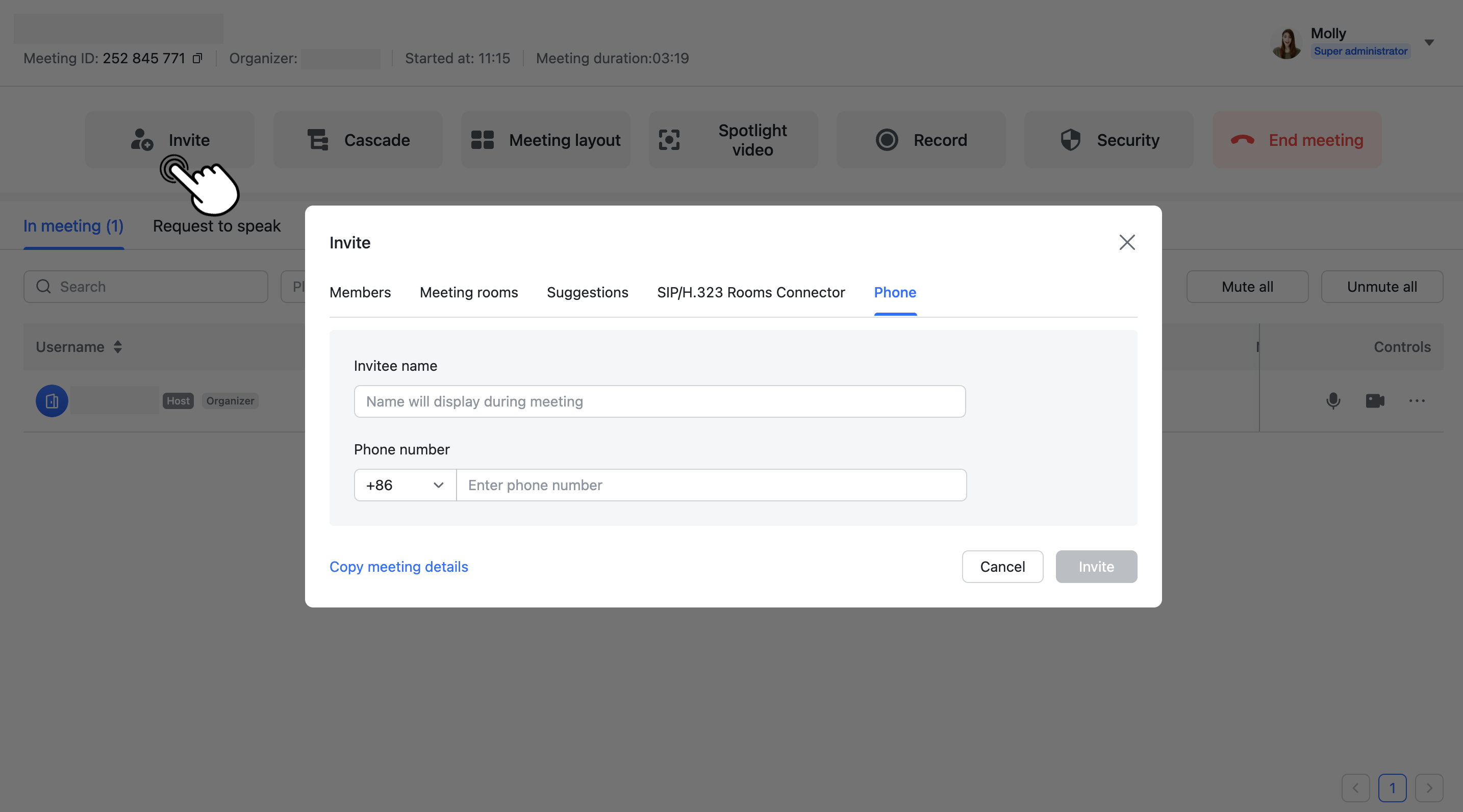Open the more options menu for the host

1417,401
